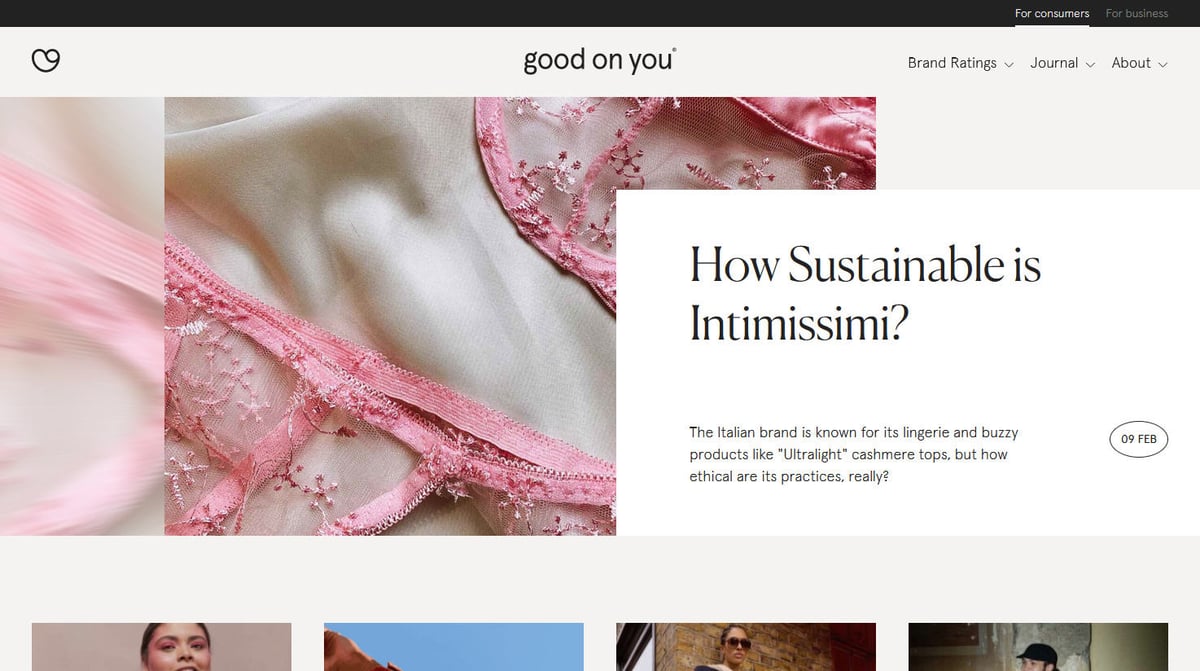Click the heart logo icon

point(46,61)
